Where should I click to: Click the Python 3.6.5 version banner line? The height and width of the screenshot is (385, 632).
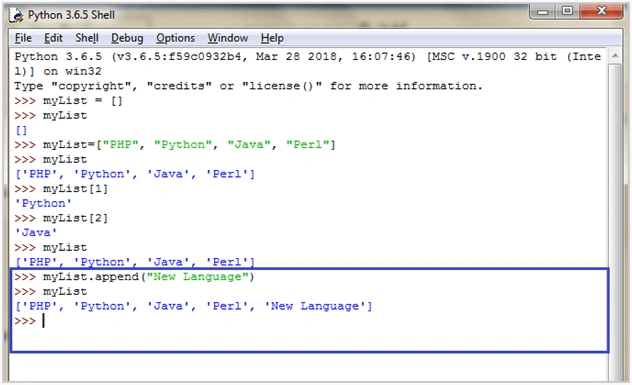point(308,56)
